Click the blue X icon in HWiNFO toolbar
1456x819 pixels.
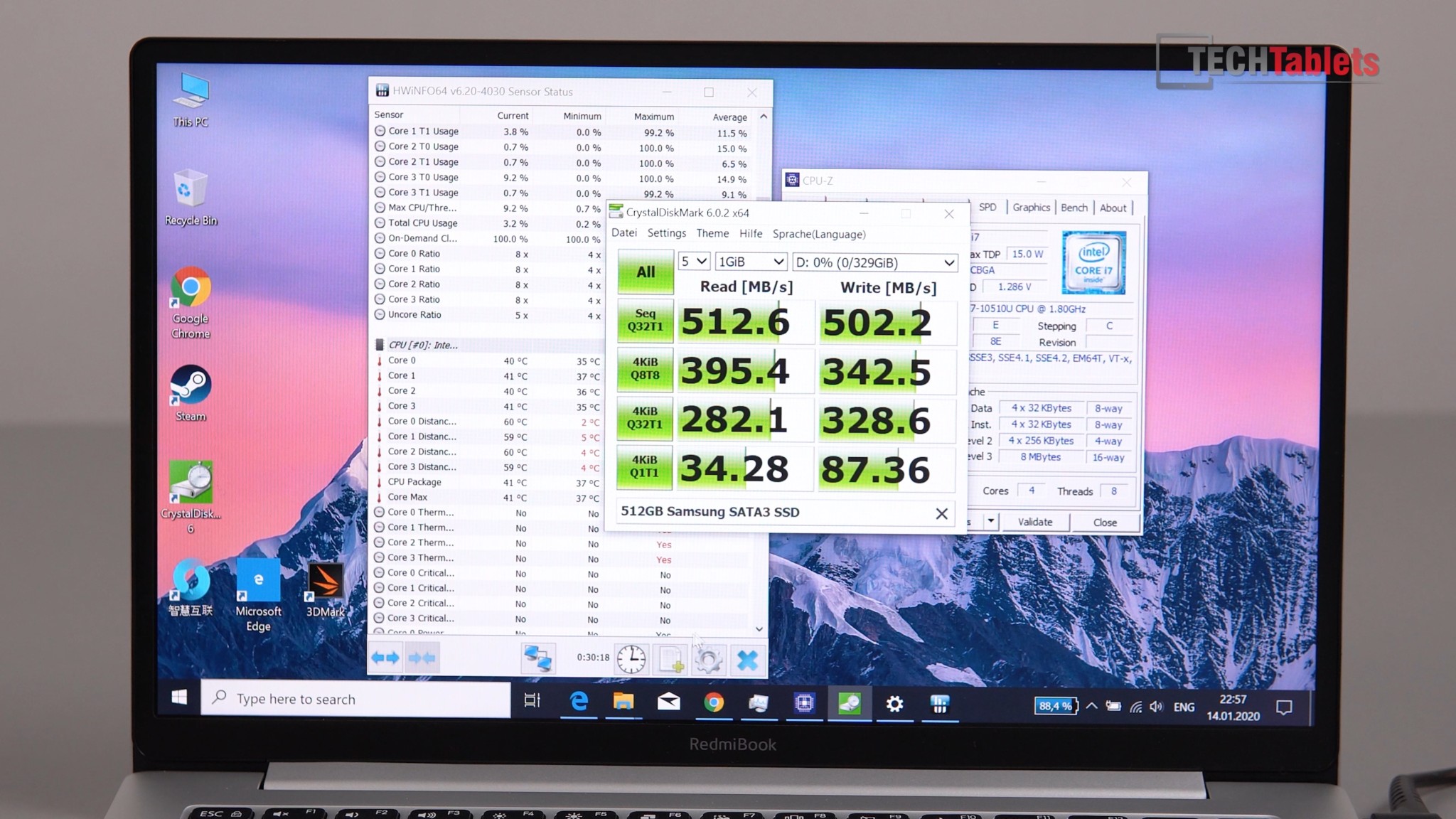tap(747, 660)
